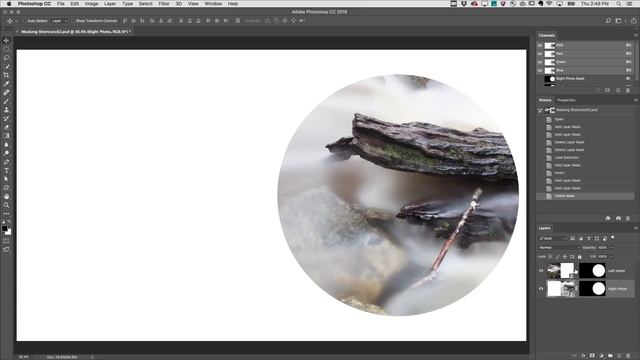Select the Lasso tool
Viewport: 640px width, 360px height.
(x=6, y=58)
